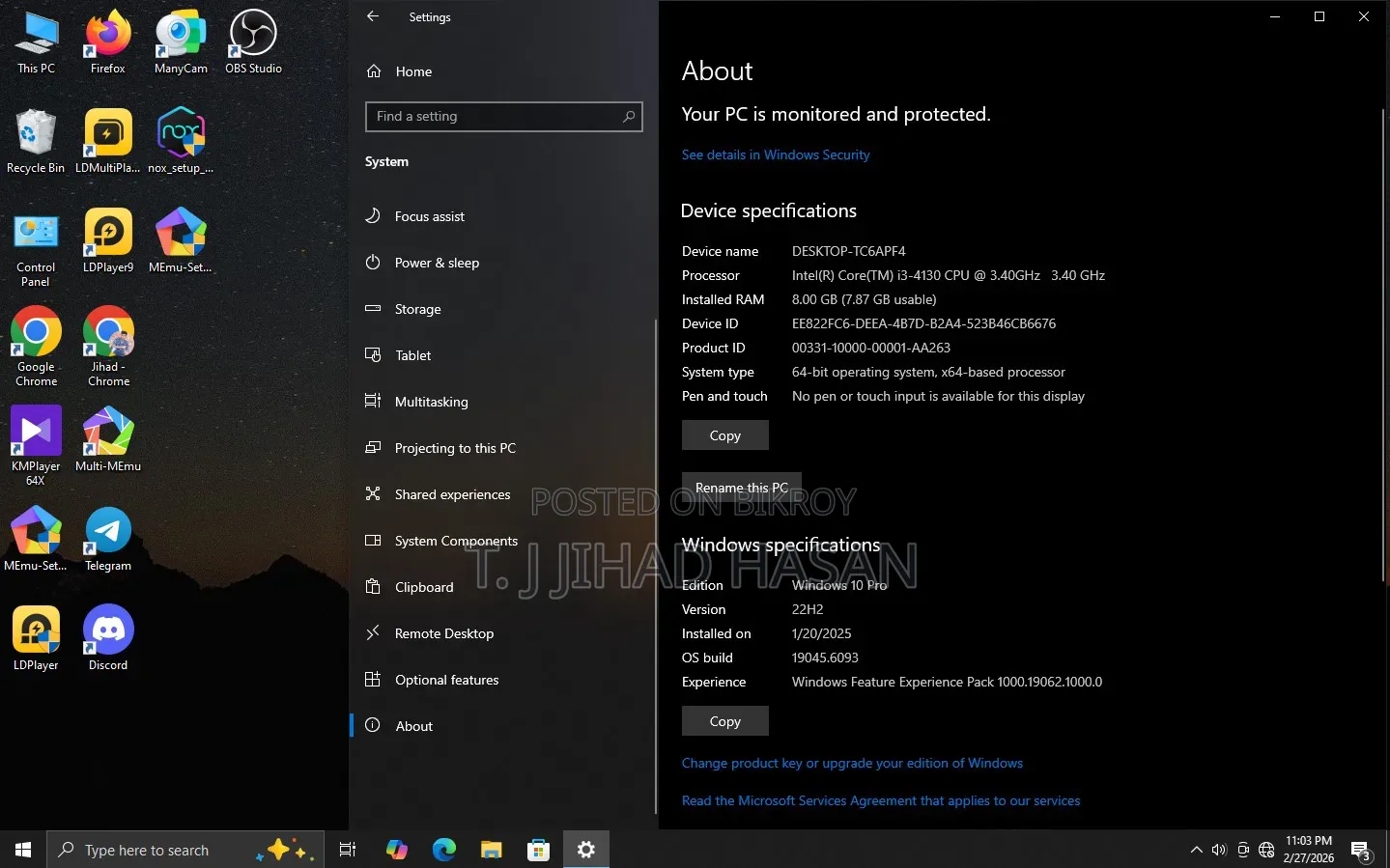Select OBS Studio desktop shortcut
Image resolution: width=1390 pixels, height=868 pixels.
[x=253, y=43]
